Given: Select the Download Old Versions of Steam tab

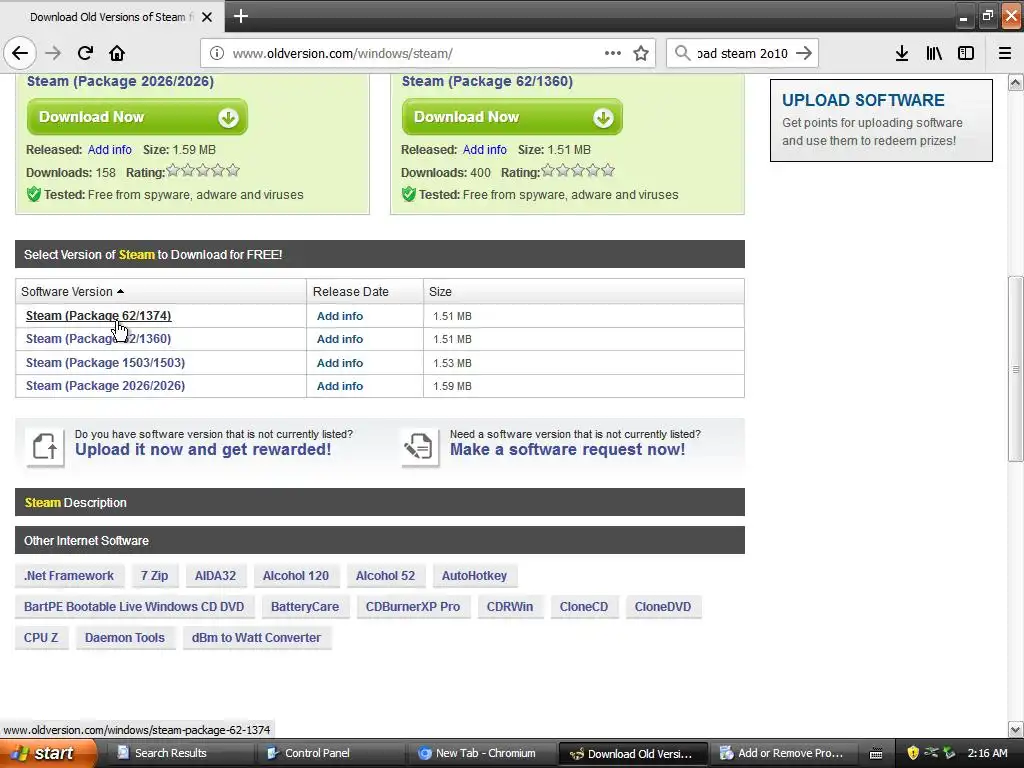Looking at the screenshot, I should pos(112,17).
